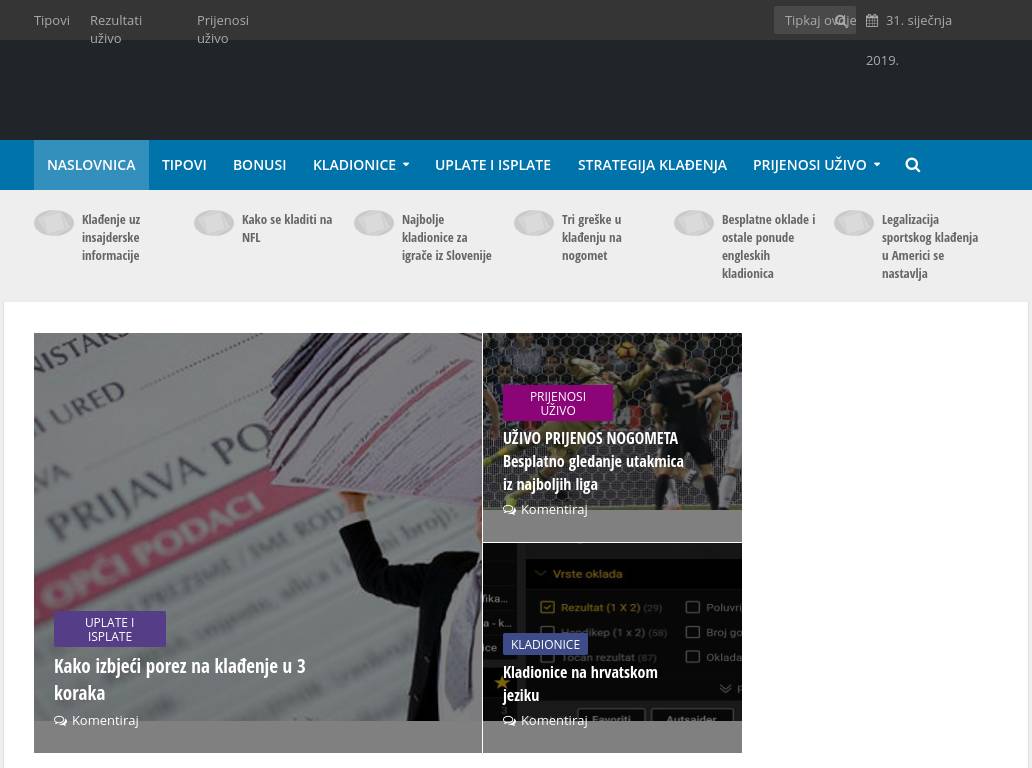Screen dimensions: 1032x768
Task: Open article Kladionice na hrvatskom jeziku
Action: point(580,683)
